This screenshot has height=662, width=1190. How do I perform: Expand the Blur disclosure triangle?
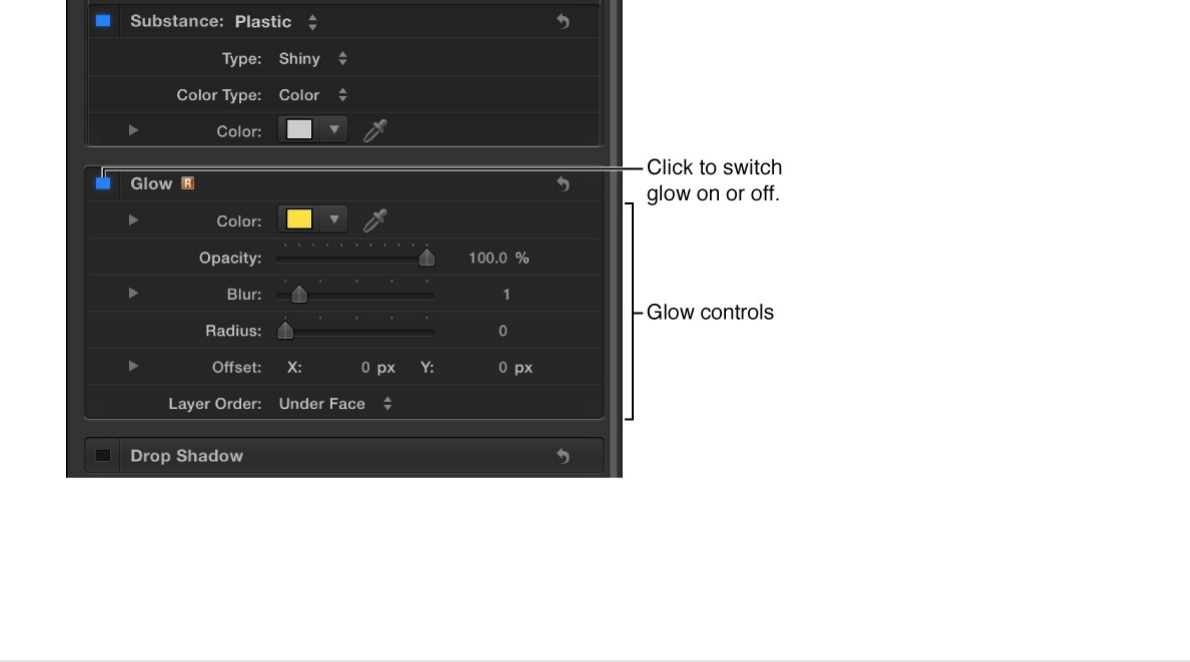tap(134, 294)
